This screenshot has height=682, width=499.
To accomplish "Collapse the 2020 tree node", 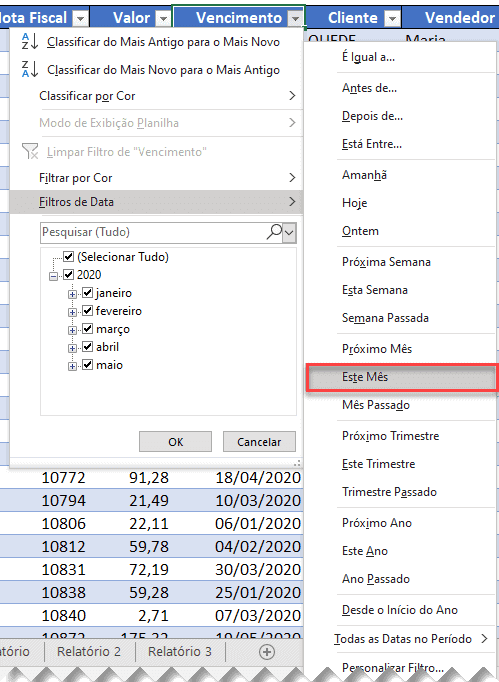I will point(53,276).
